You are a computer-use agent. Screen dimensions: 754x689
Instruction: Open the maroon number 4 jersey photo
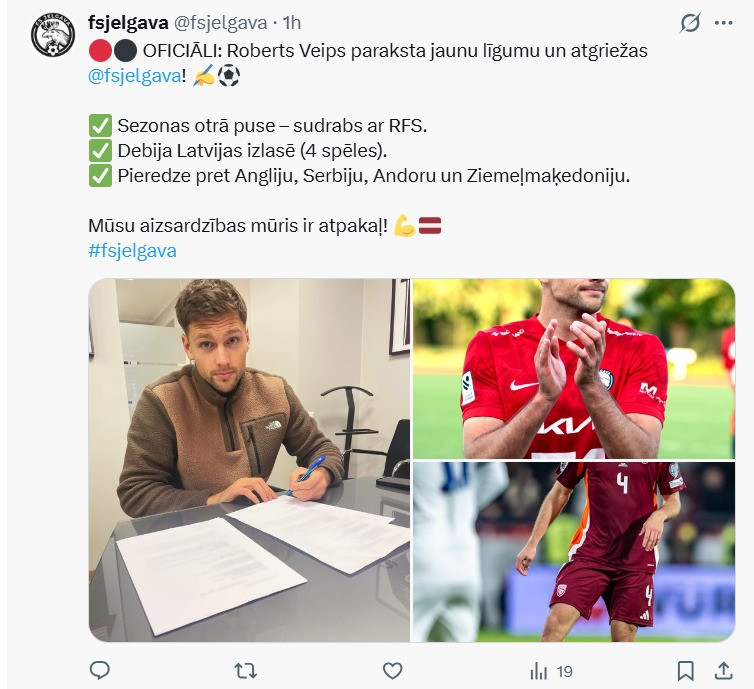click(x=574, y=552)
